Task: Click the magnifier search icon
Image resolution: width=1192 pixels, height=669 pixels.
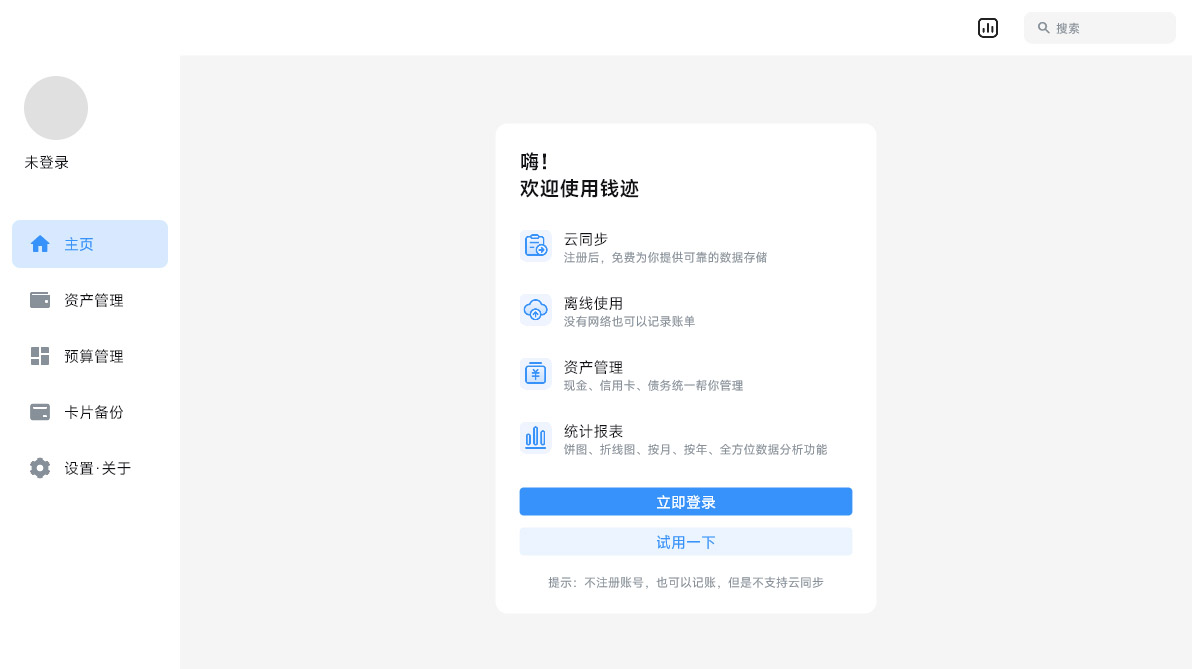Action: coord(1044,28)
